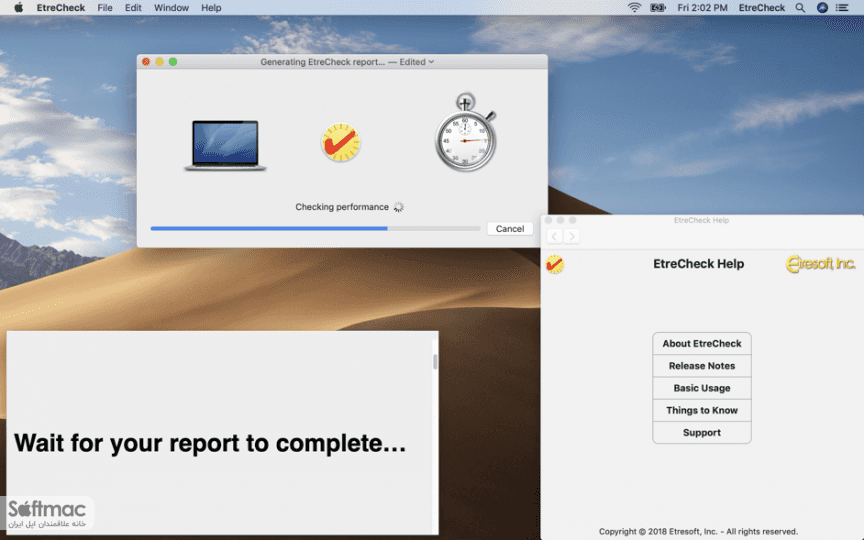Open the Apple menu

(19, 8)
